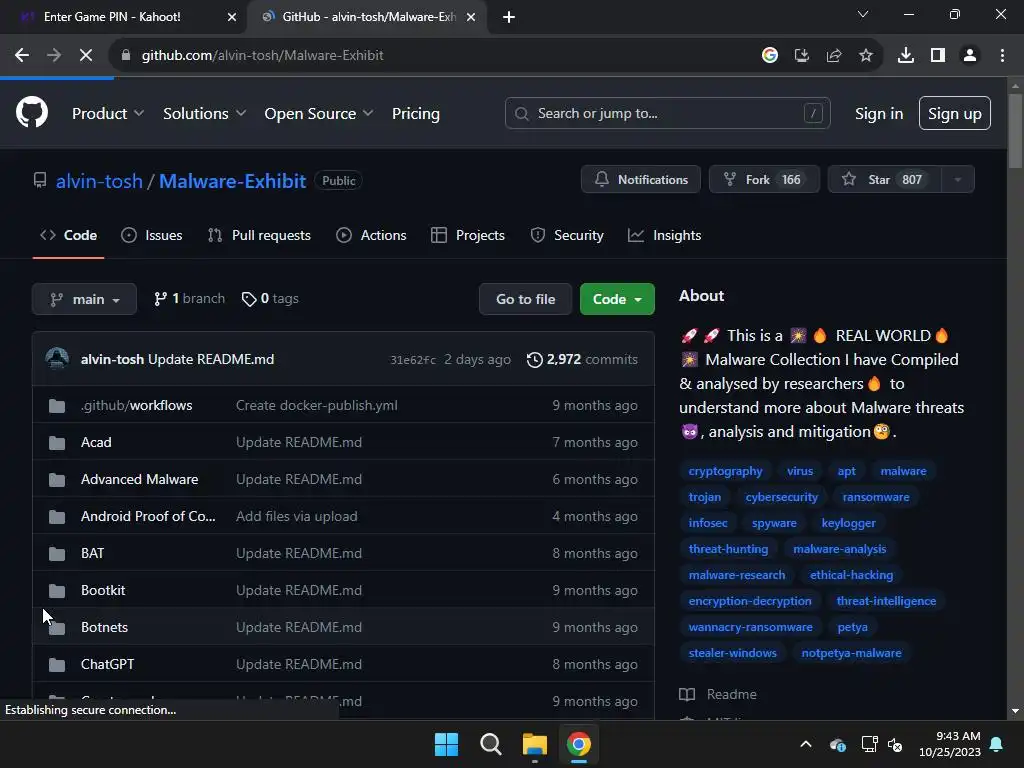The height and width of the screenshot is (768, 1024).
Task: Select the keylogger topic tag
Action: (848, 523)
